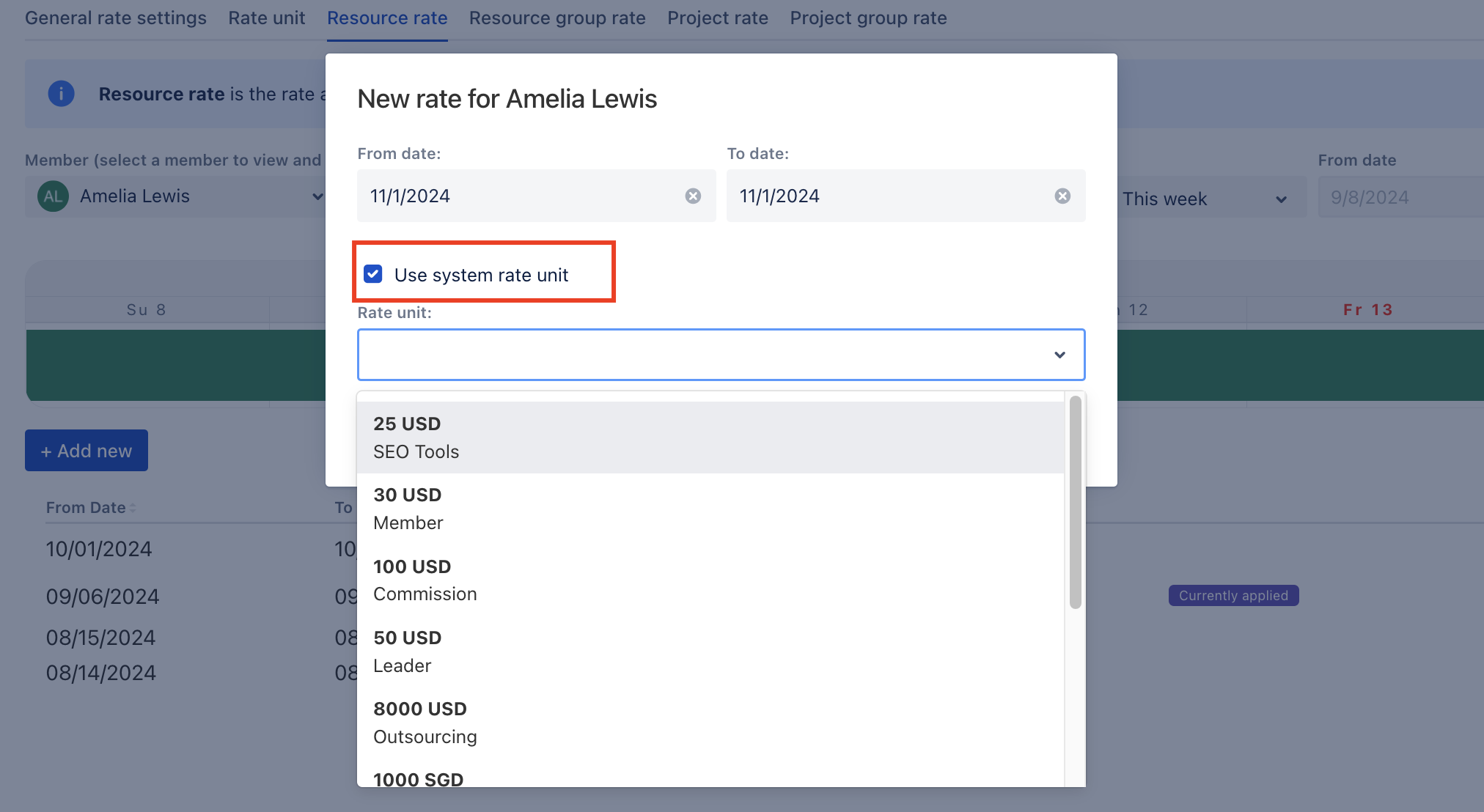Click the dropdown list scrollbar
Image resolution: width=1484 pixels, height=812 pixels.
(1075, 502)
